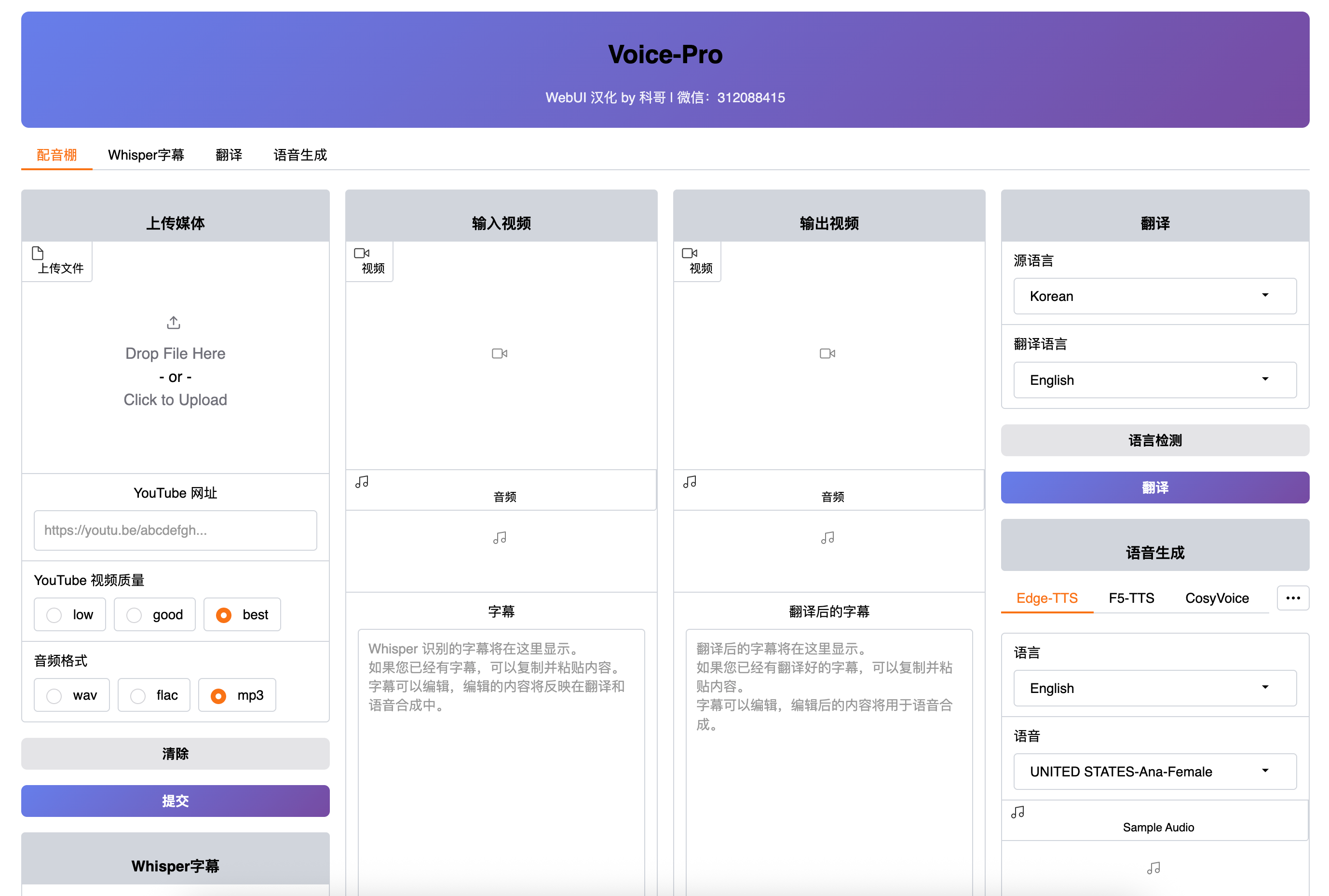Click the camera icon in center of 输出视频 panel

point(827,353)
